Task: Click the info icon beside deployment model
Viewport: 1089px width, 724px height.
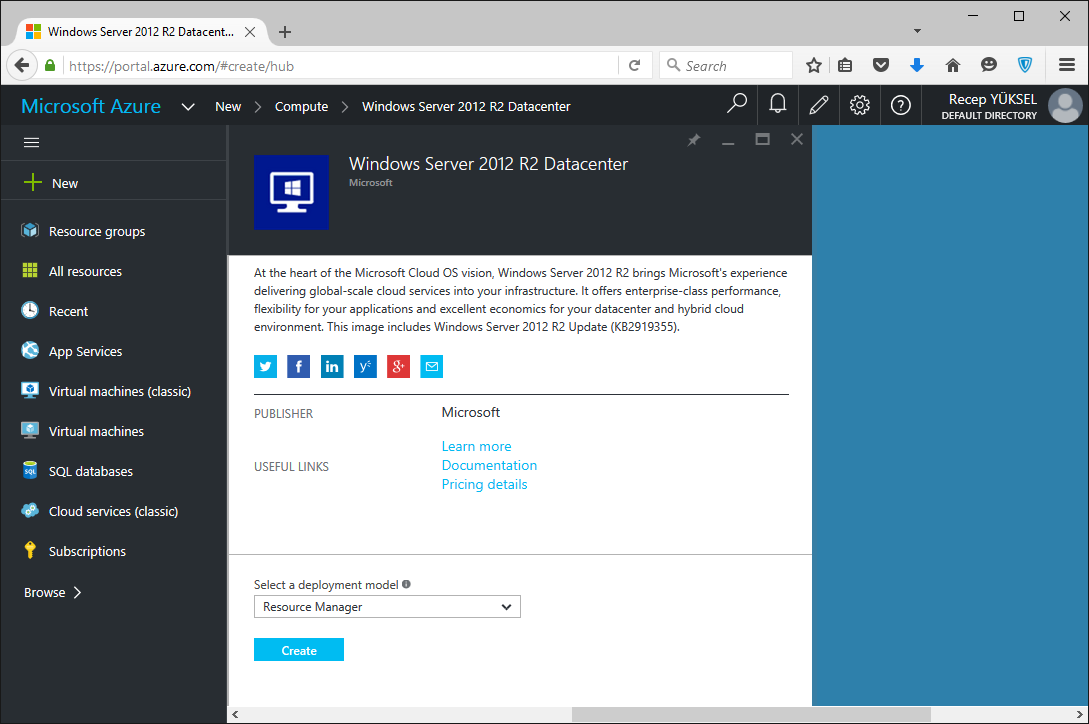Action: click(406, 584)
